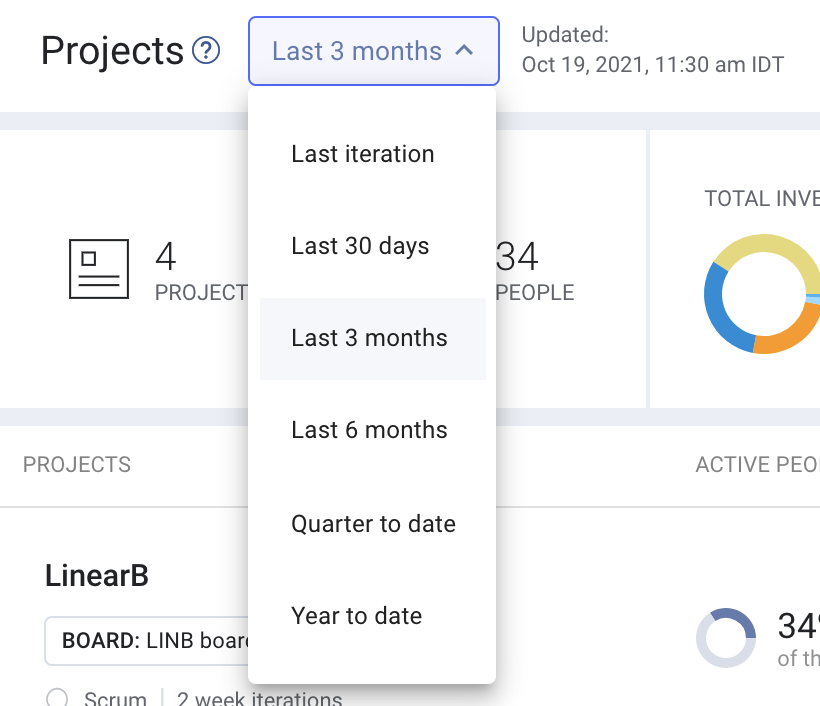This screenshot has height=706, width=820.
Task: Click the PROJECTS column header
Action: [x=77, y=464]
